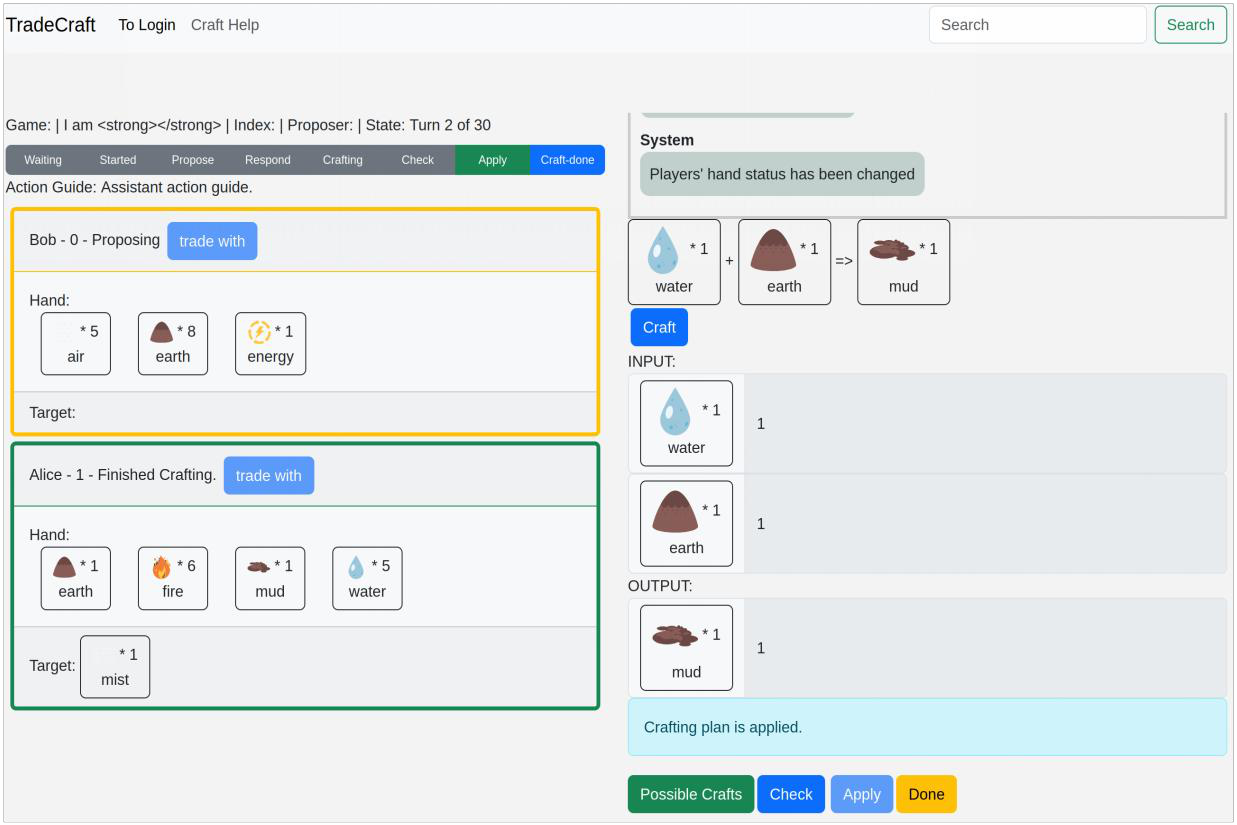Screen dimensions: 1237x825
Task: Click the earth item in Bob's hand
Action: pyautogui.click(x=173, y=343)
